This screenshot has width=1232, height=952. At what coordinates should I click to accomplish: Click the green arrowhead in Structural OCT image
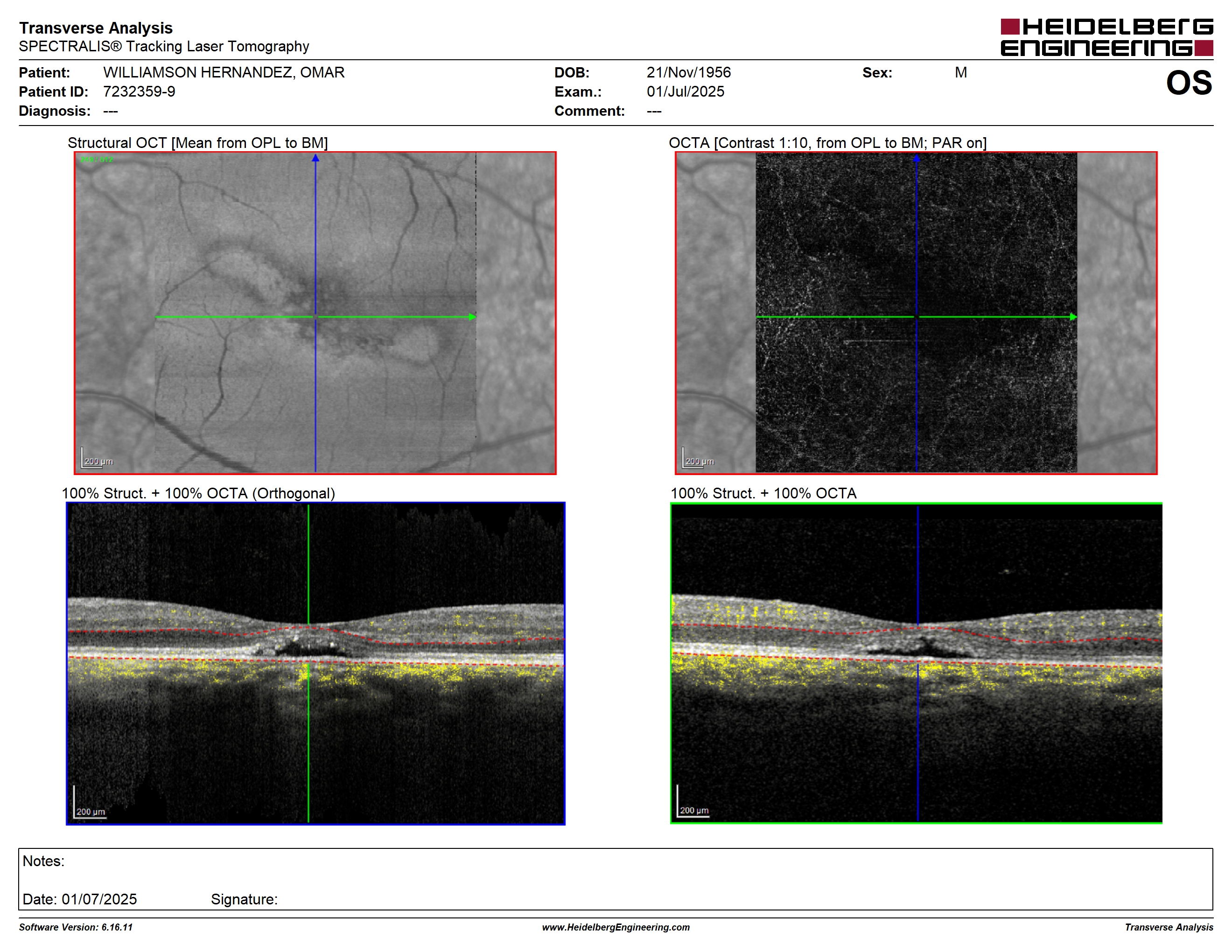point(472,317)
